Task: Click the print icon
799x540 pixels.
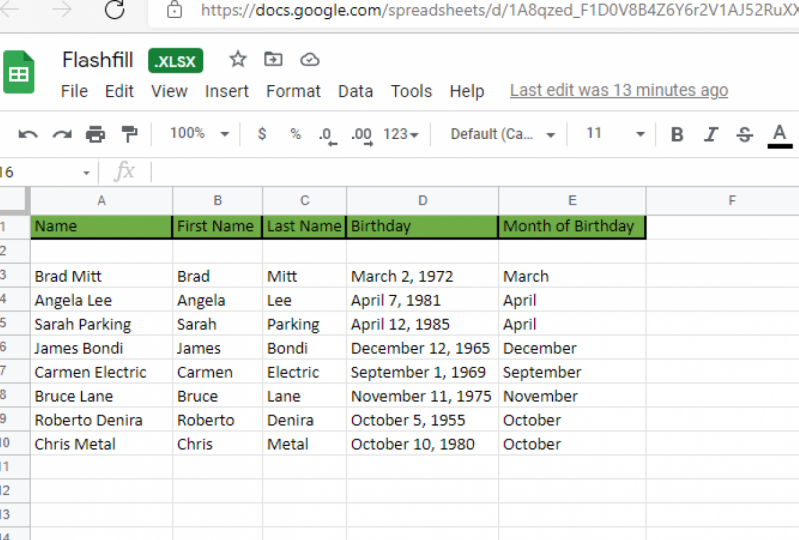Action: [x=95, y=134]
